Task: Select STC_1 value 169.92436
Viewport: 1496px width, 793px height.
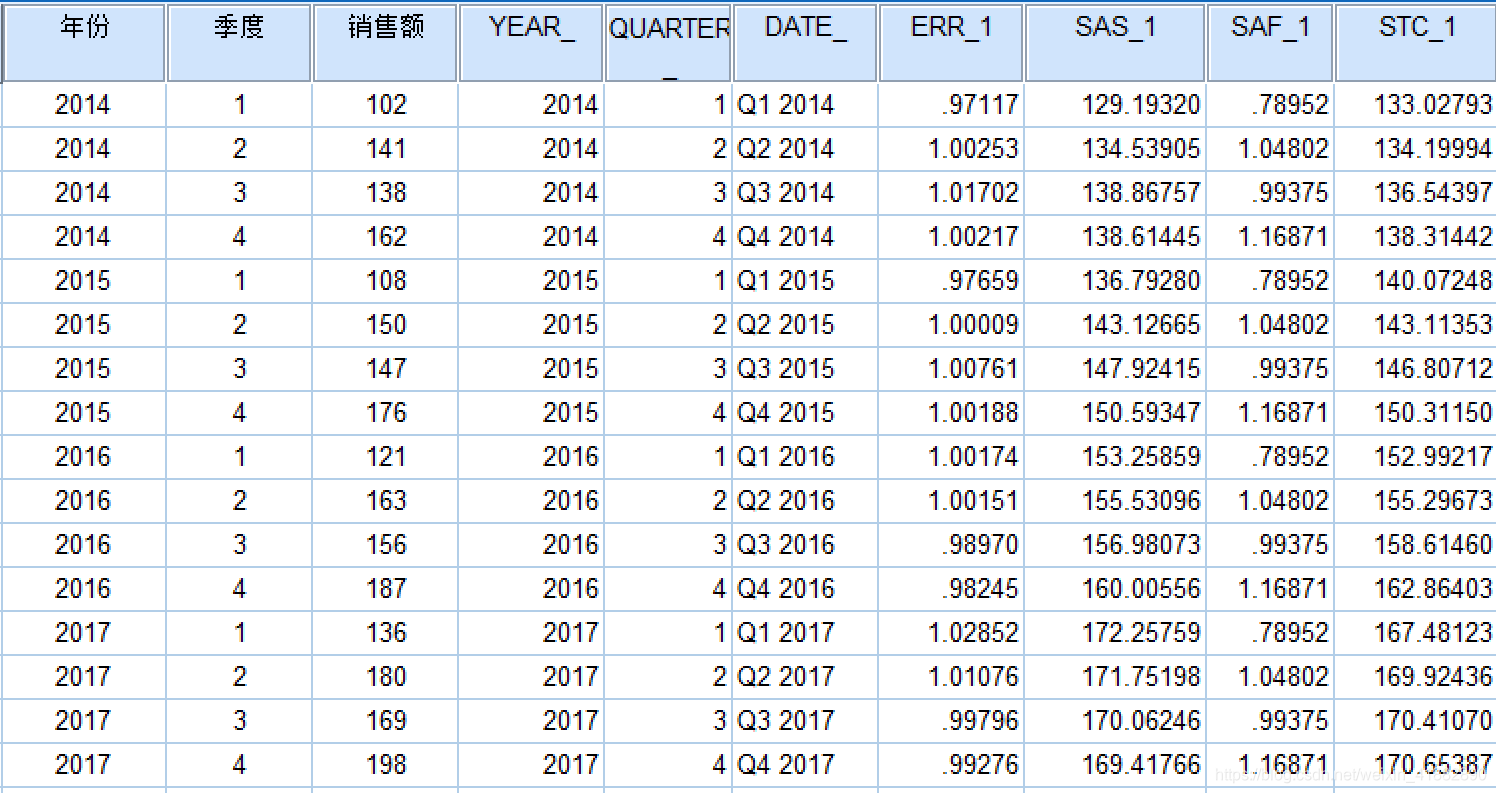Action: (x=1416, y=677)
